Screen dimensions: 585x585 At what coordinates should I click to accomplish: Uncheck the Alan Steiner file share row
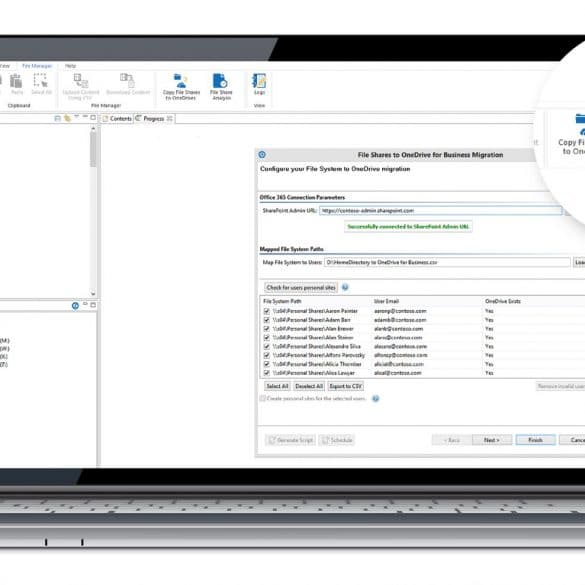pos(266,338)
